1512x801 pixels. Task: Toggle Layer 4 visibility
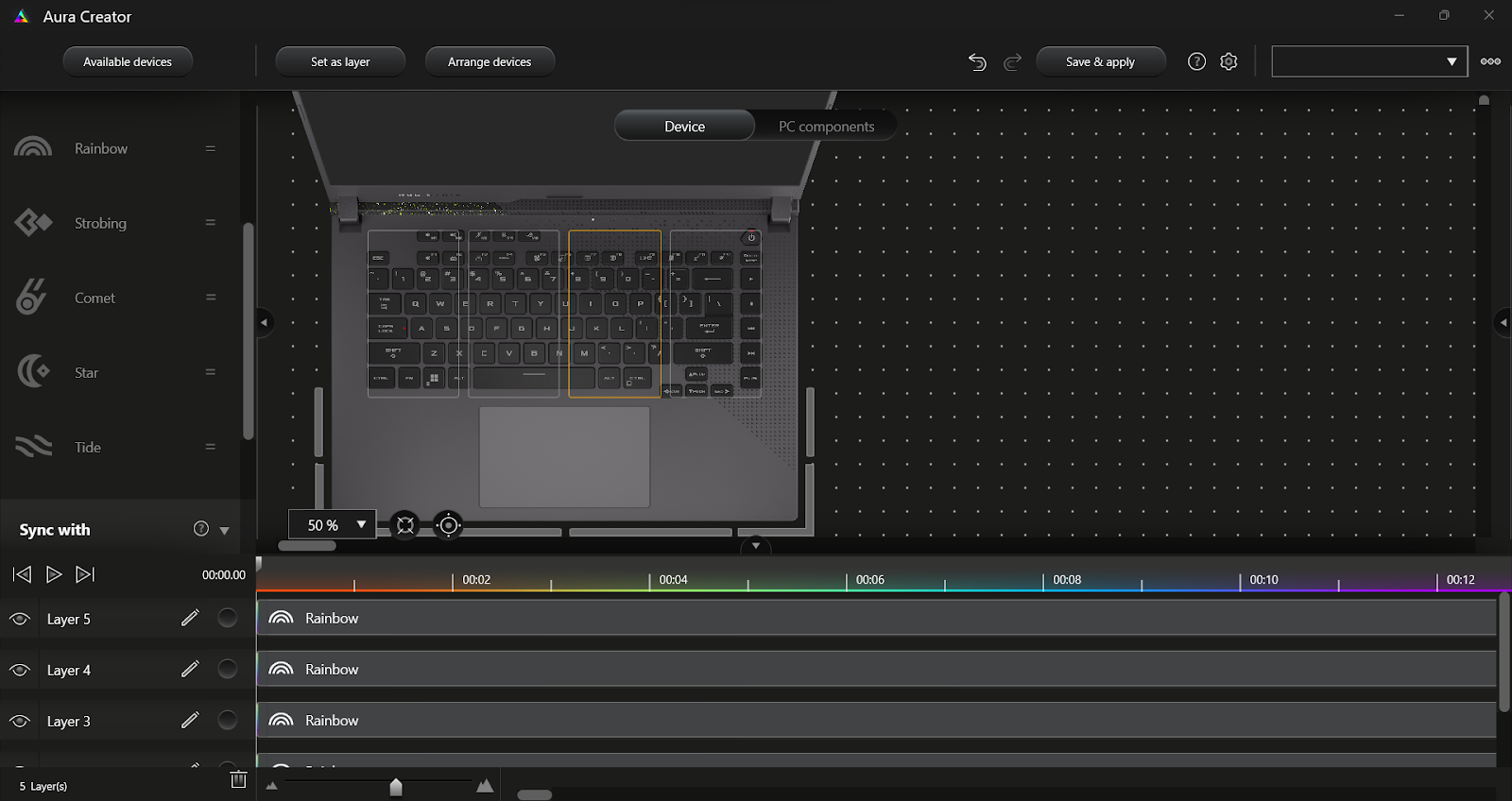tap(20, 670)
